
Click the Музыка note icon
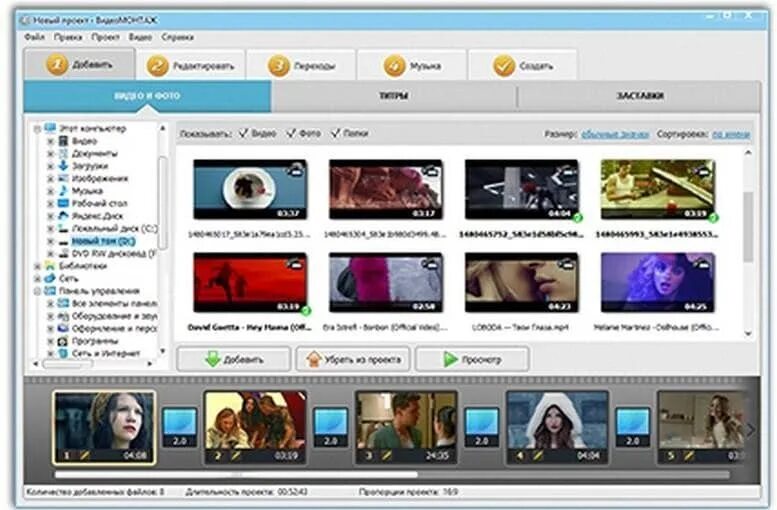click(x=63, y=190)
